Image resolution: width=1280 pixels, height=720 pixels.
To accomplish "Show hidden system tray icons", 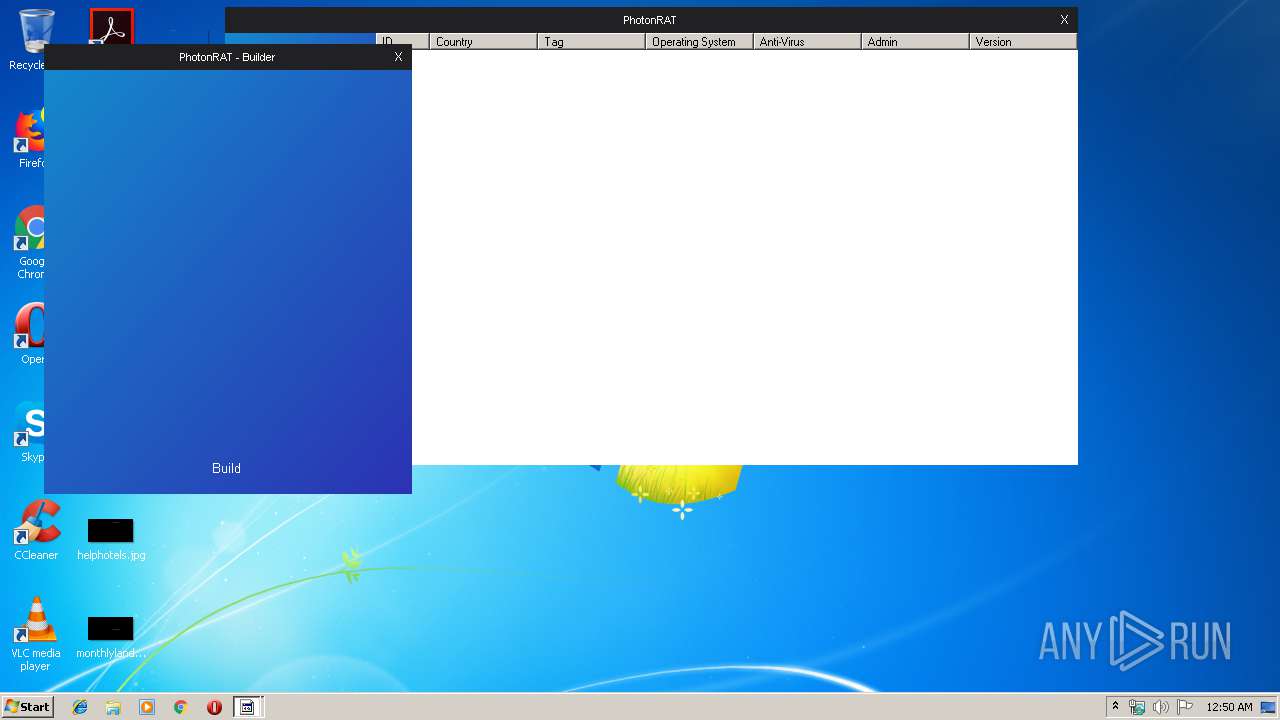I will point(1115,707).
